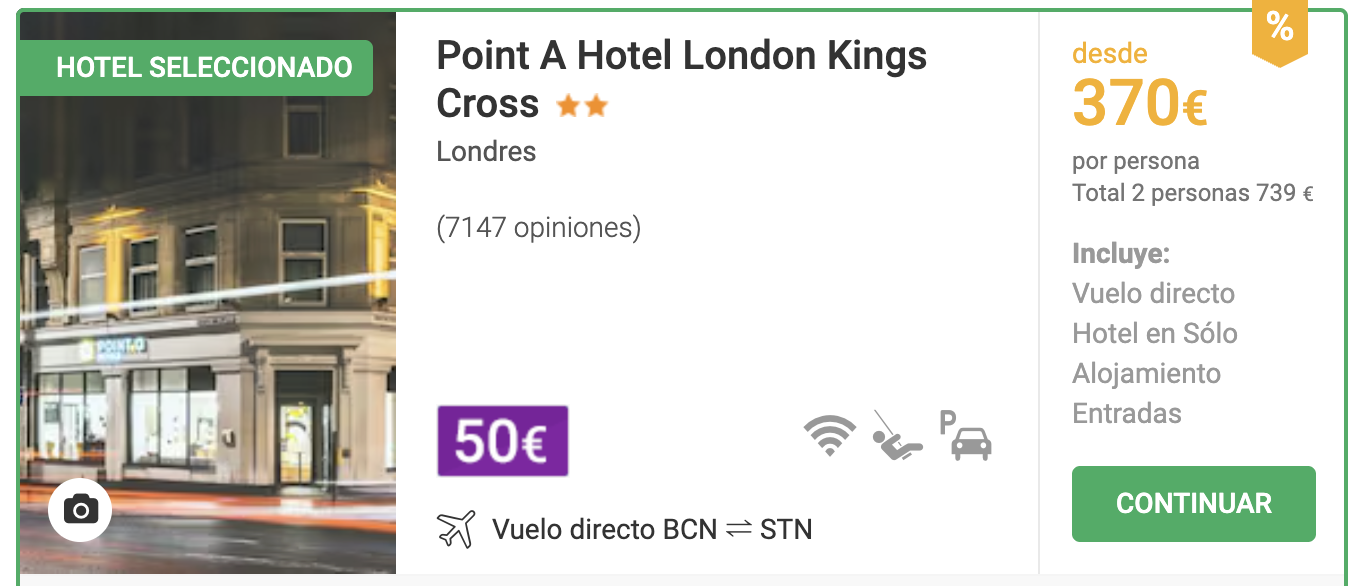Click the round-trip arrows between BCN and STN
The height and width of the screenshot is (586, 1362).
738,529
